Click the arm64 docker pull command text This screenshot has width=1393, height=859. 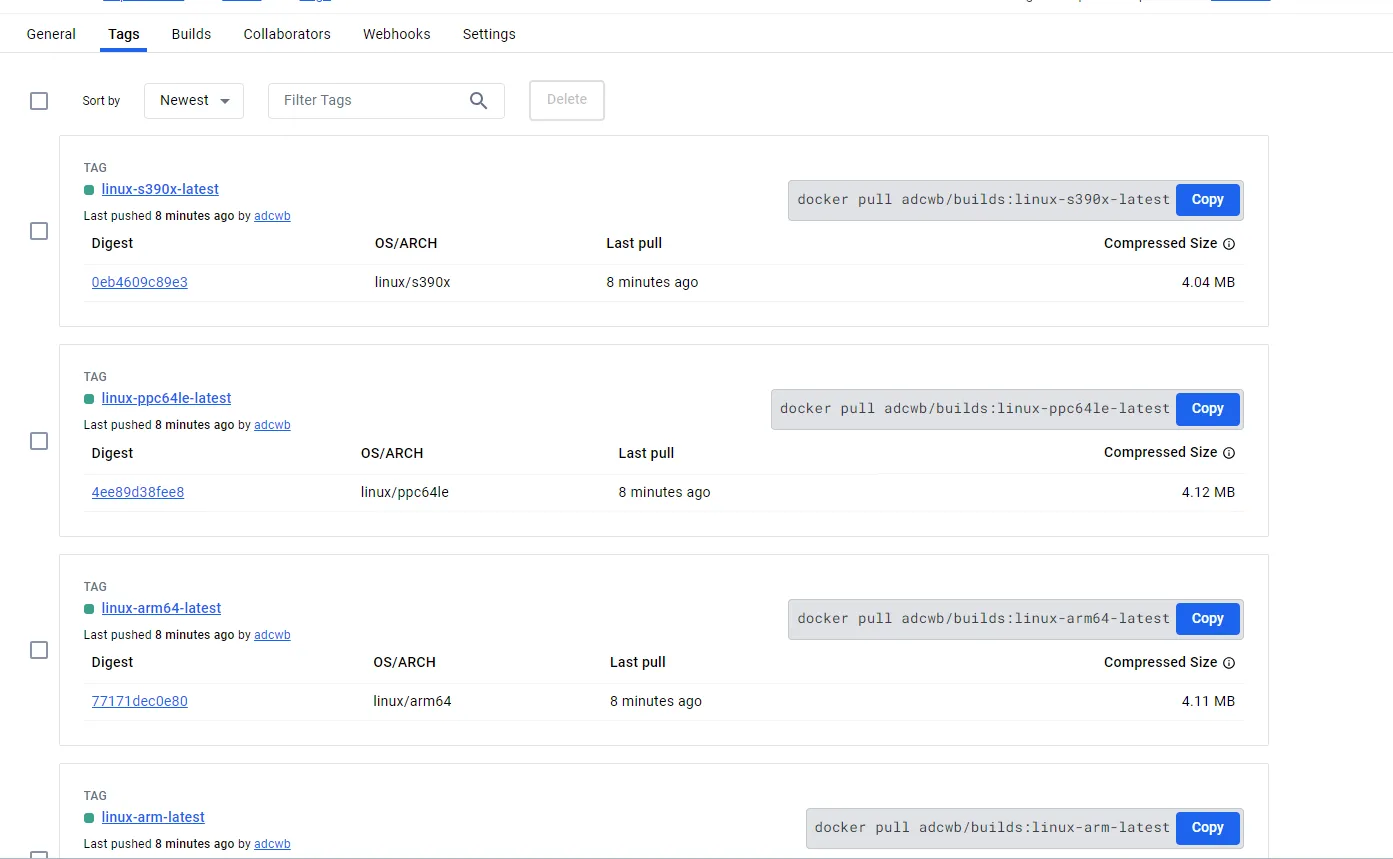pos(983,619)
